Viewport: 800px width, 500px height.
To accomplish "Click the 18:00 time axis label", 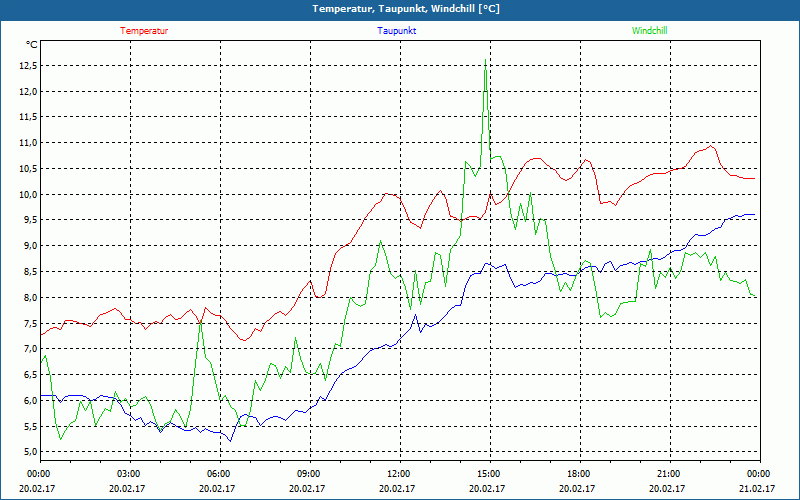I will [580, 473].
